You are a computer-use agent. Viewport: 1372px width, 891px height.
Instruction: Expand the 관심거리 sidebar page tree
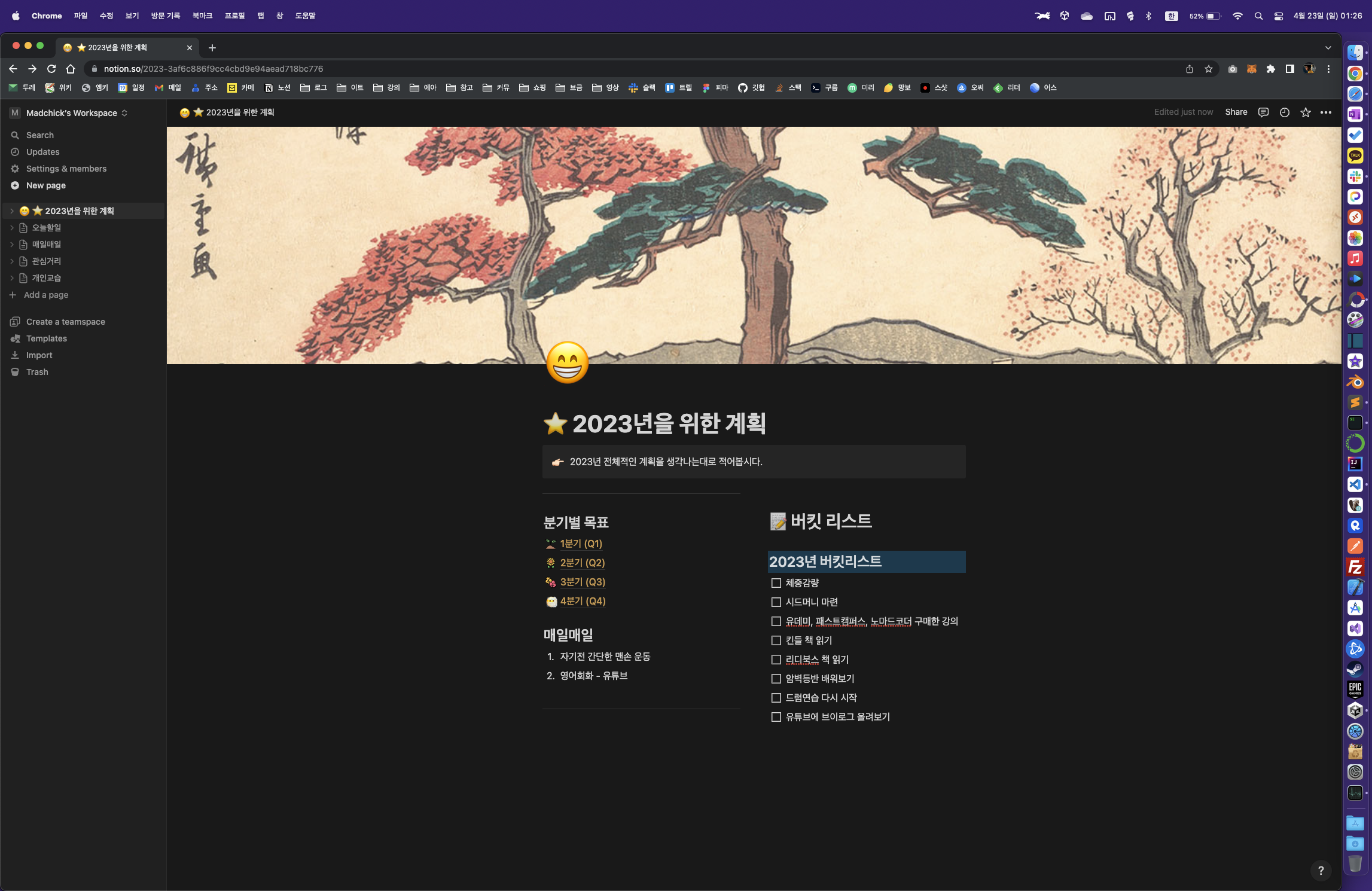pyautogui.click(x=11, y=261)
